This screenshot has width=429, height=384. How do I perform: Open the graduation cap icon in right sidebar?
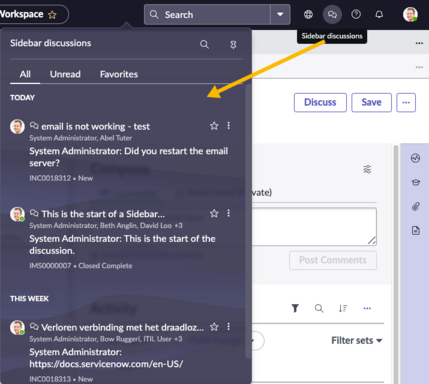415,182
